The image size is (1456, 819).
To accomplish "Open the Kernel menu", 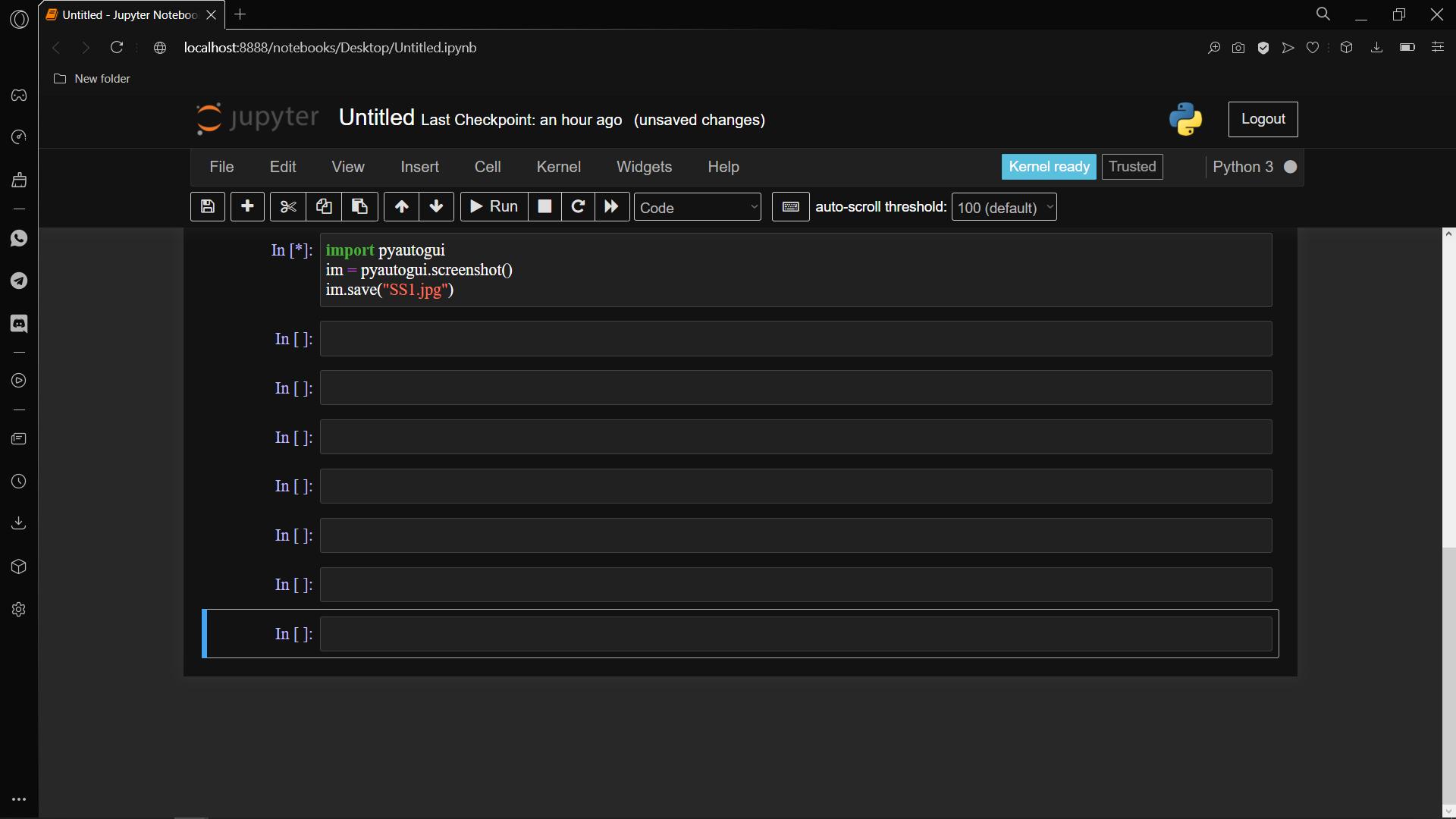I will [x=558, y=167].
